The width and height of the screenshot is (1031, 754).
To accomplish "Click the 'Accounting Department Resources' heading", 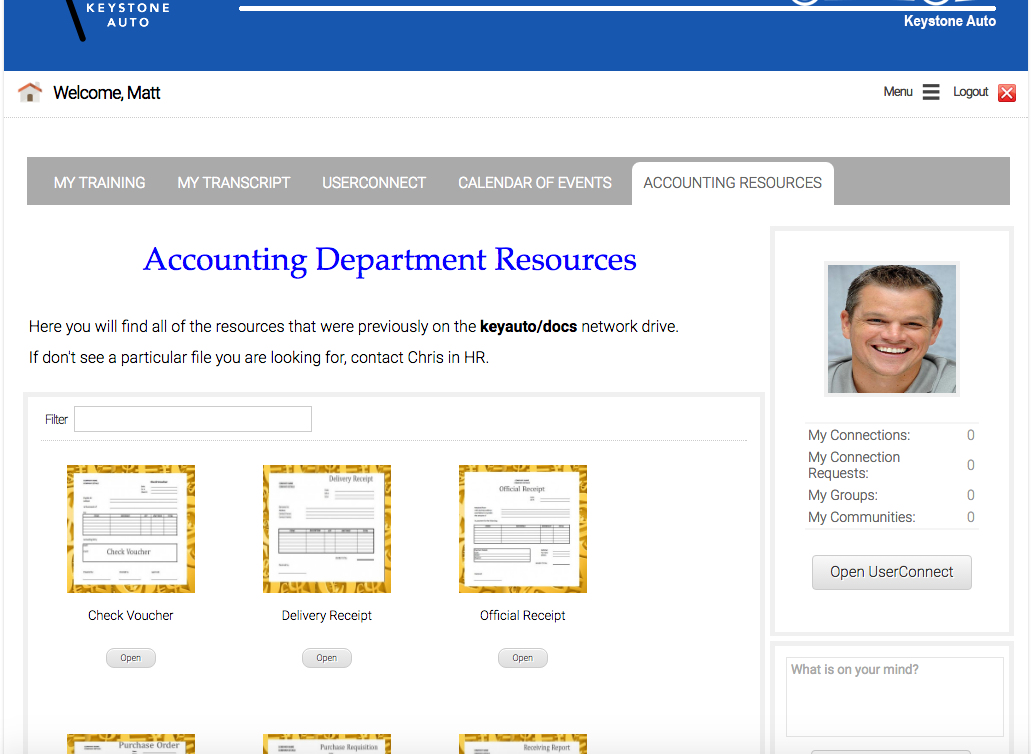I will tap(390, 260).
